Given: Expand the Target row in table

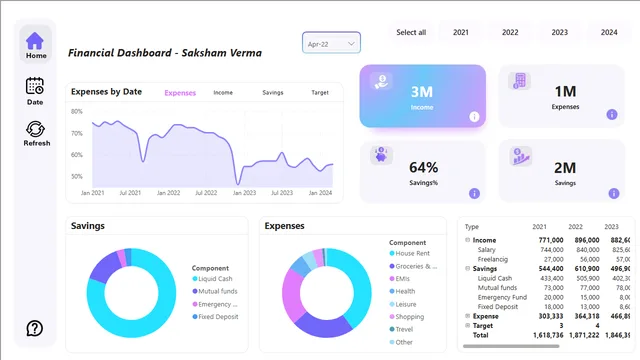Looking at the screenshot, I should [468, 325].
